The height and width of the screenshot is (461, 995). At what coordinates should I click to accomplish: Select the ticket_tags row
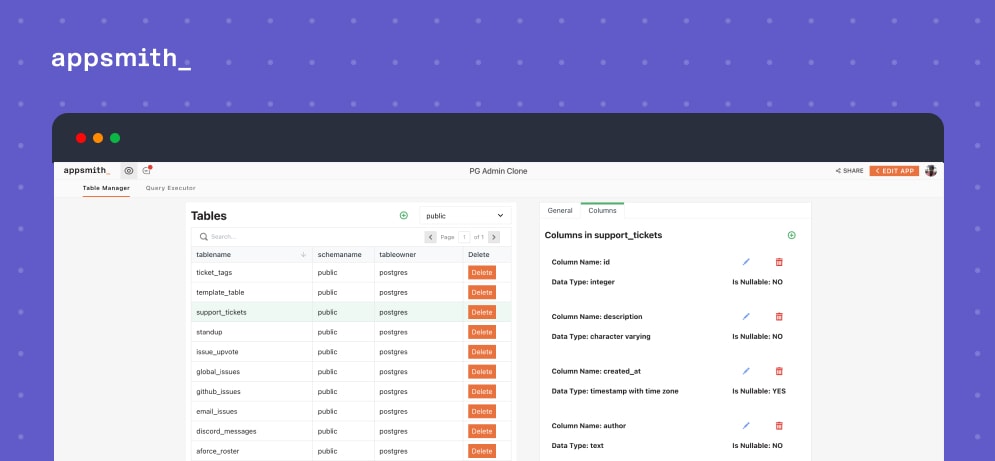(x=351, y=272)
